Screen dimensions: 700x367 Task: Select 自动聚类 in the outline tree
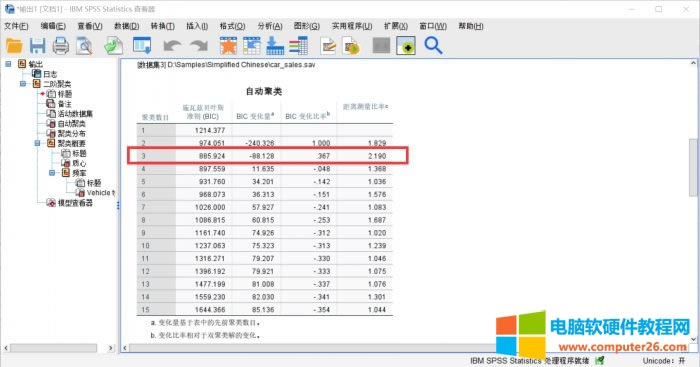tap(71, 124)
